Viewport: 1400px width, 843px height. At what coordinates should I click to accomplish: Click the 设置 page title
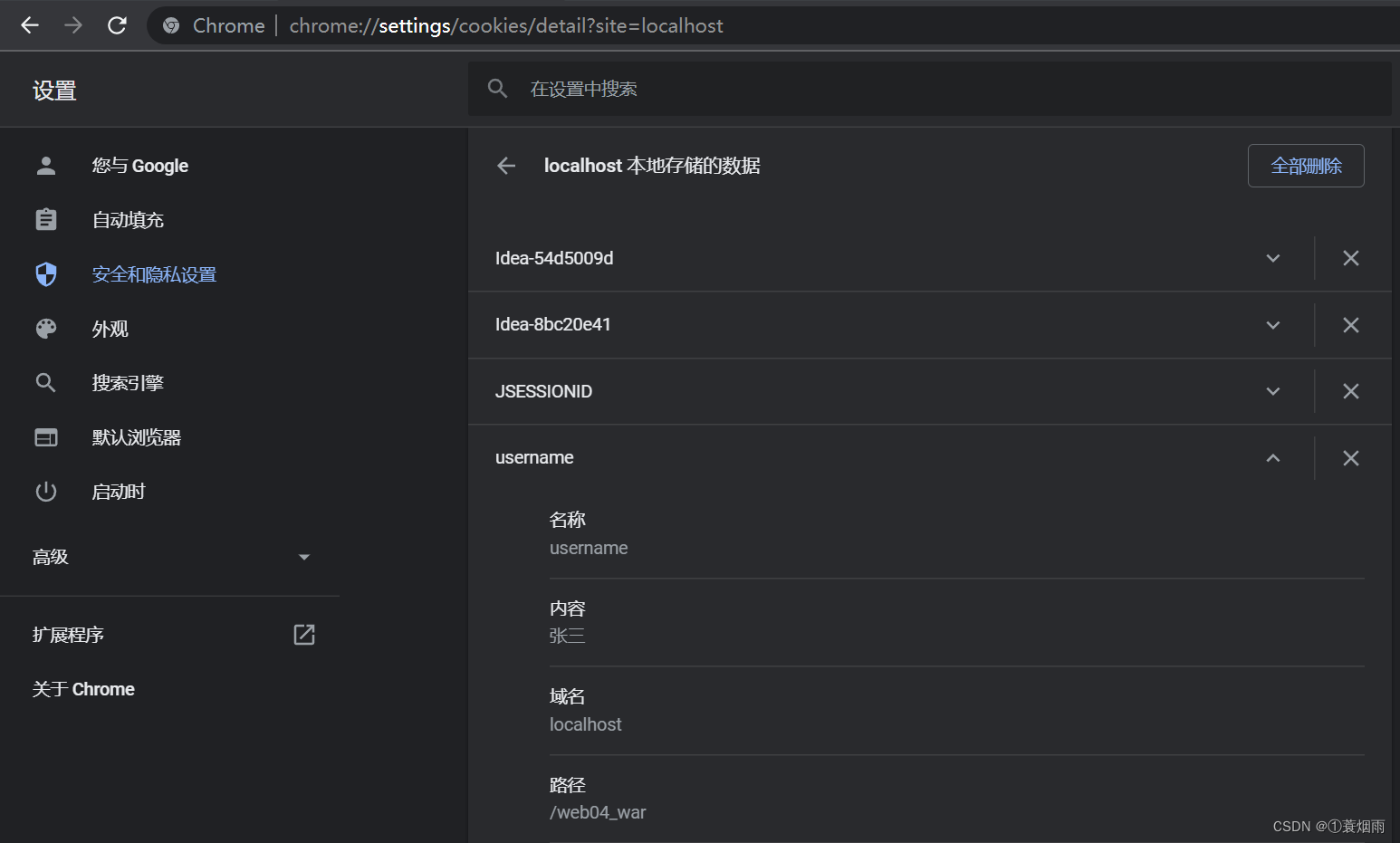tap(54, 91)
